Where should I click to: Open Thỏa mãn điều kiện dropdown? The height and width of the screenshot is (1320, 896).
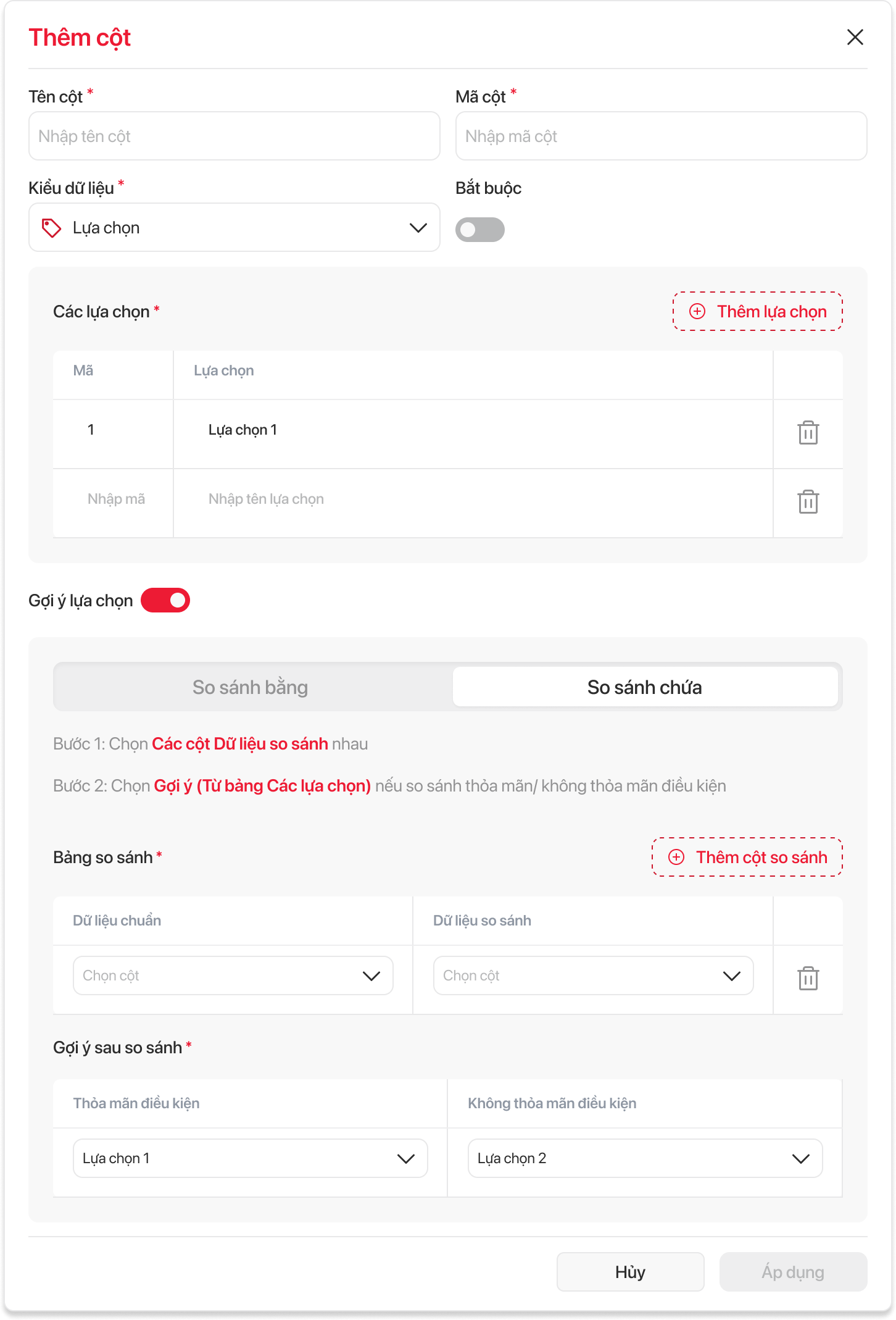[250, 1158]
